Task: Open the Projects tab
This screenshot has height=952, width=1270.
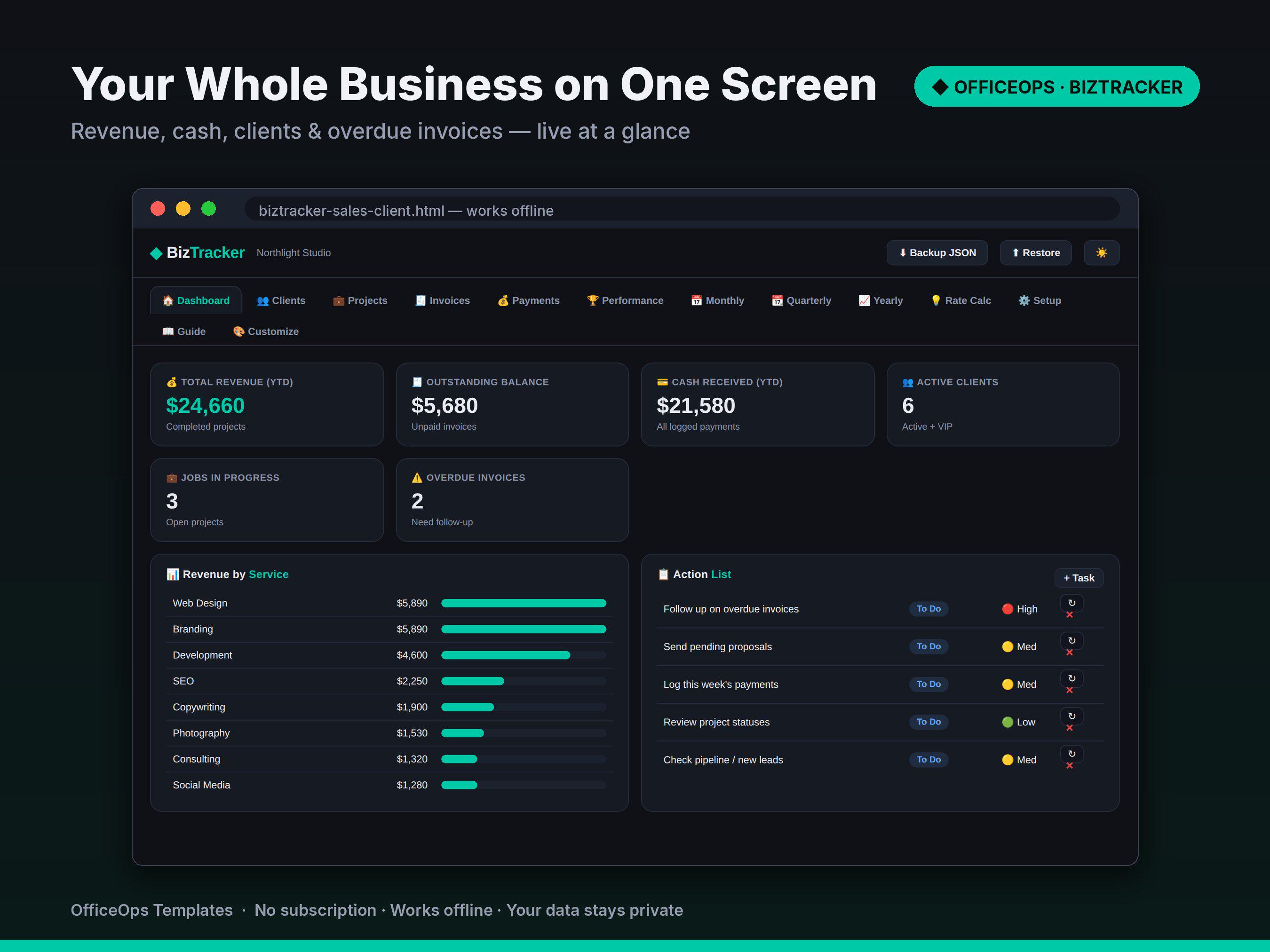Action: click(360, 300)
